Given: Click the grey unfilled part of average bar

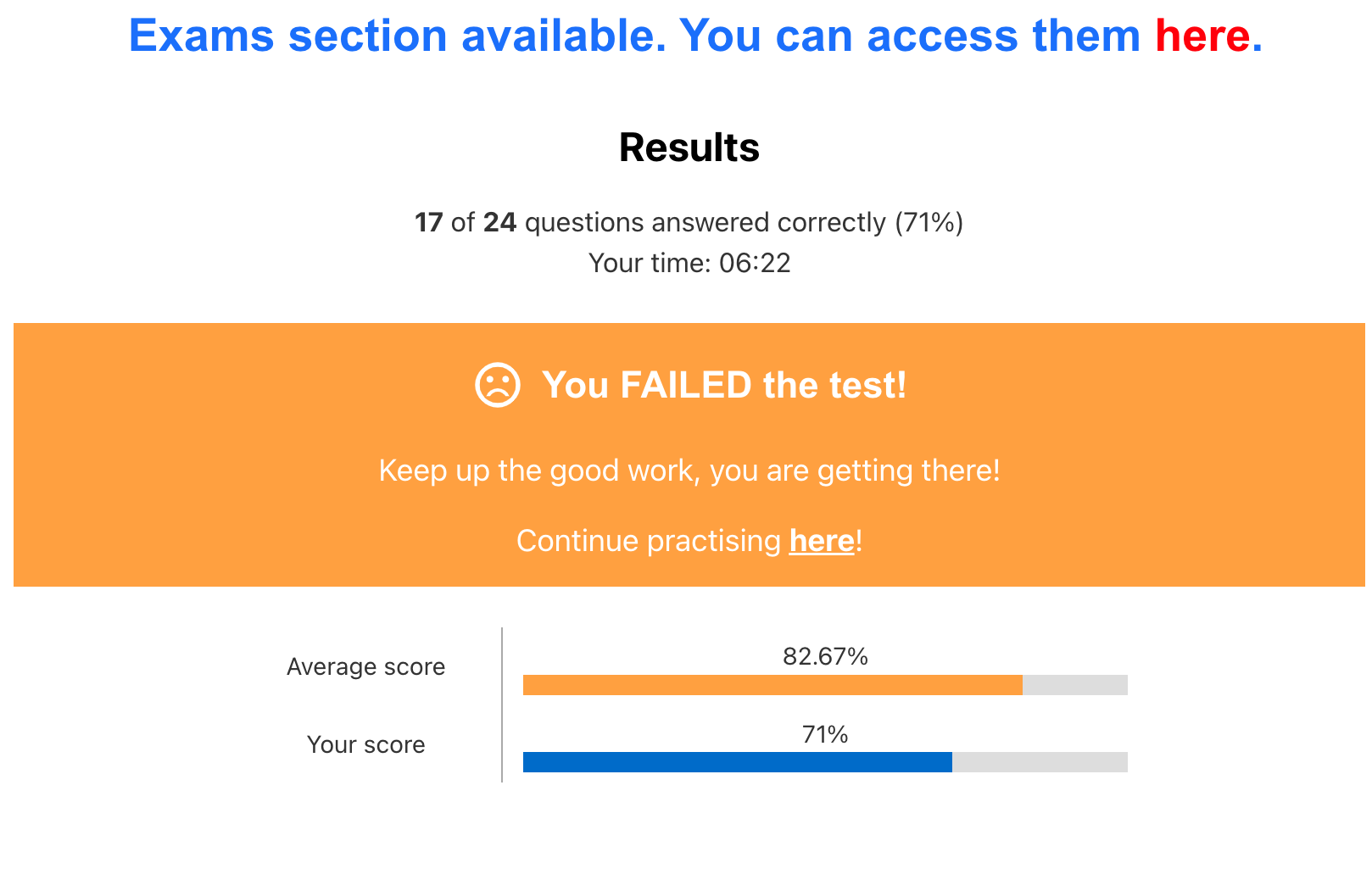Looking at the screenshot, I should click(x=1074, y=685).
